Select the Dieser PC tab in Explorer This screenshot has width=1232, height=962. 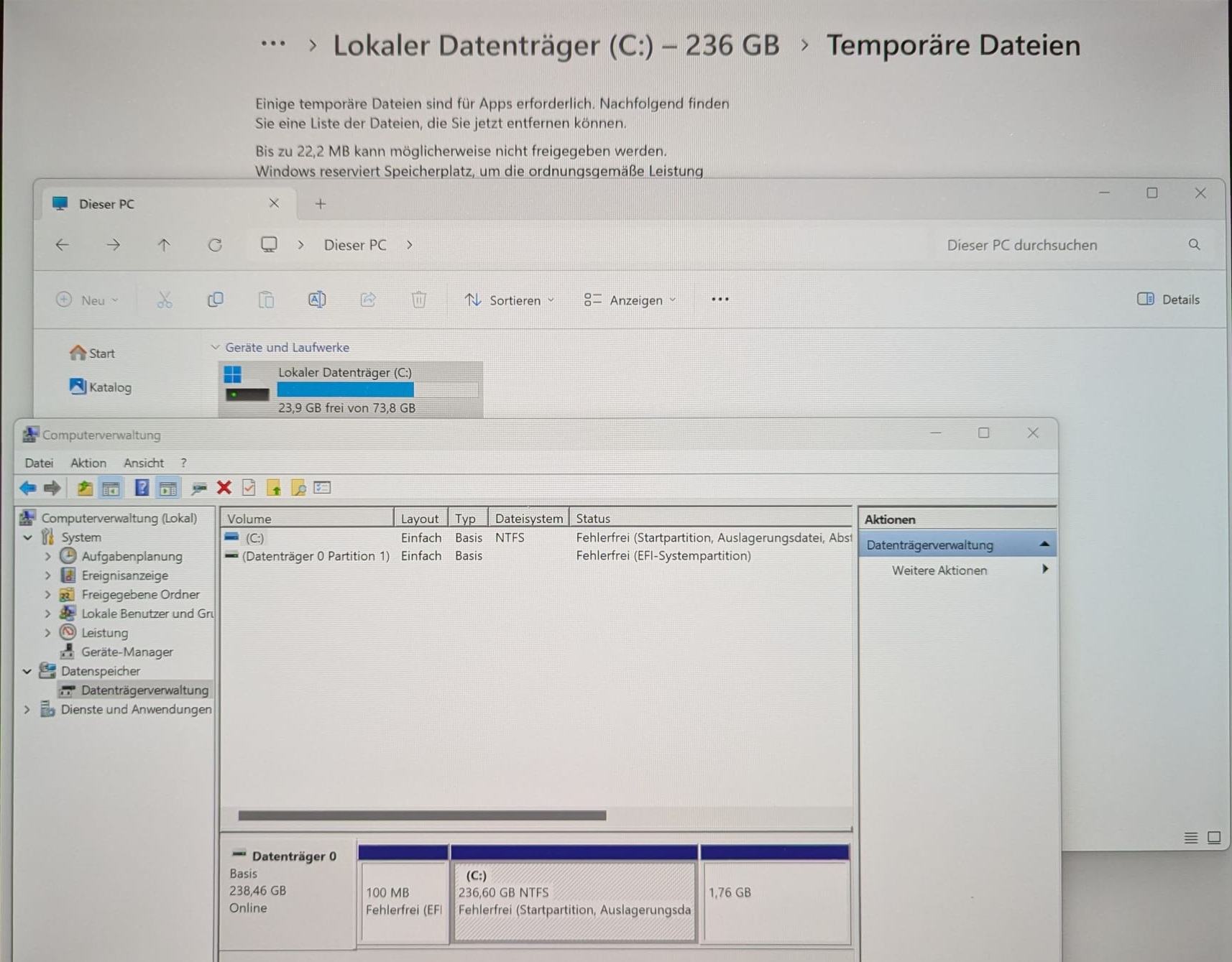(x=168, y=204)
